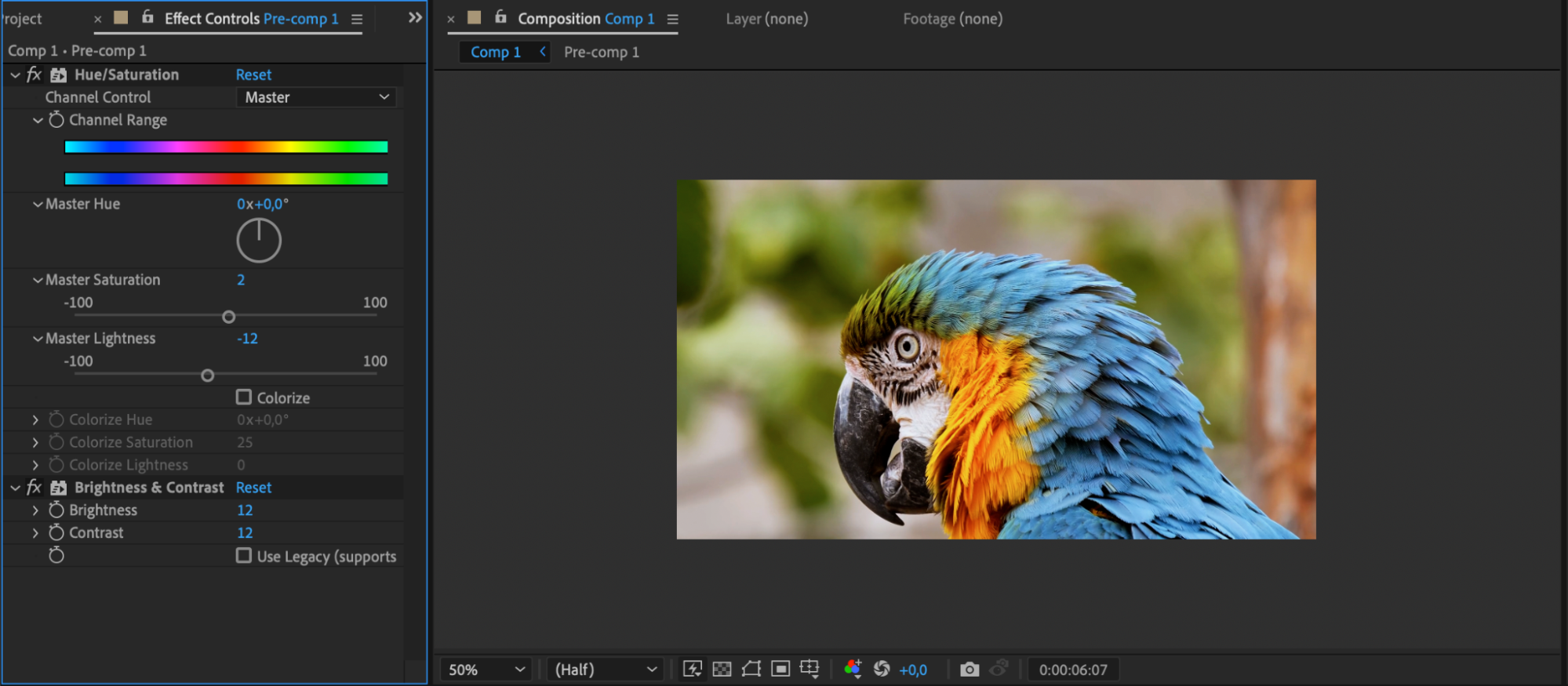Check the Use Legacy checkbox
Screen dimensions: 1568x686
point(244,556)
